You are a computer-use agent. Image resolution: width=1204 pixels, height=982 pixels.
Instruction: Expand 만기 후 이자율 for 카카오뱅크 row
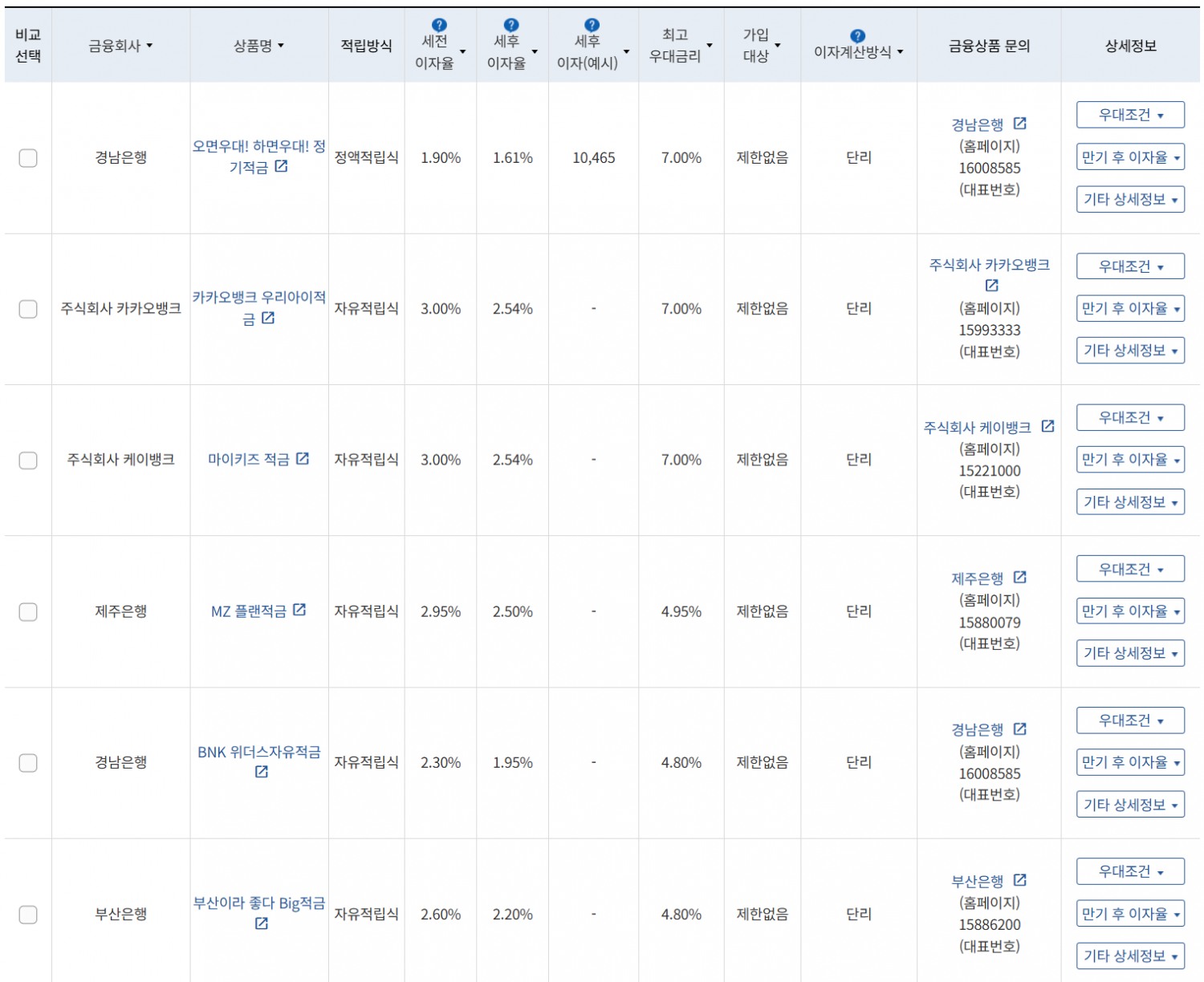pyautogui.click(x=1130, y=308)
